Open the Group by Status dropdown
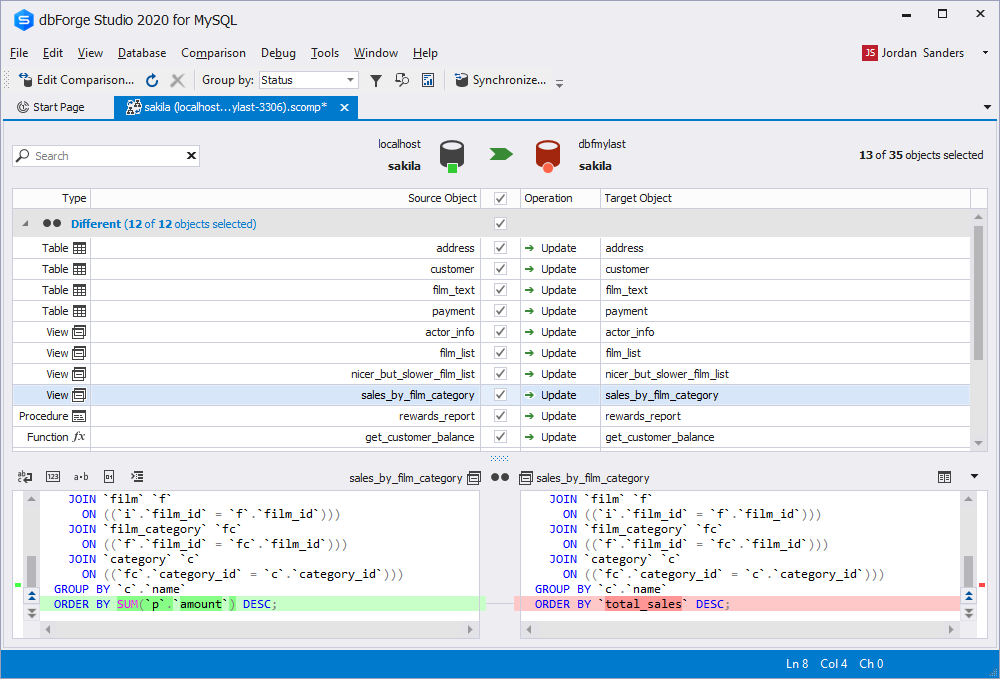The image size is (1000, 679). [x=309, y=80]
